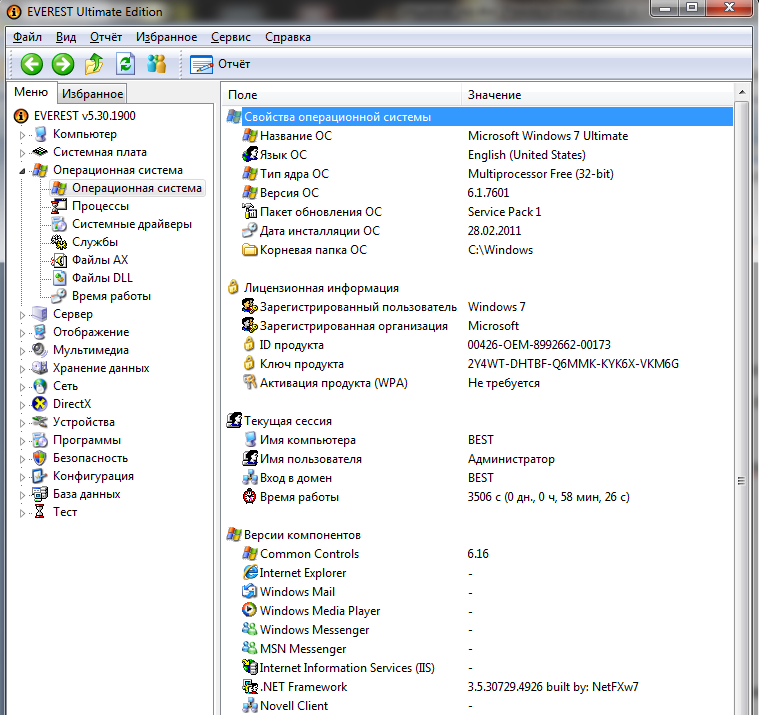The image size is (759, 715).
Task: Select the Свойства операционной системы header row
Action: click(479, 117)
